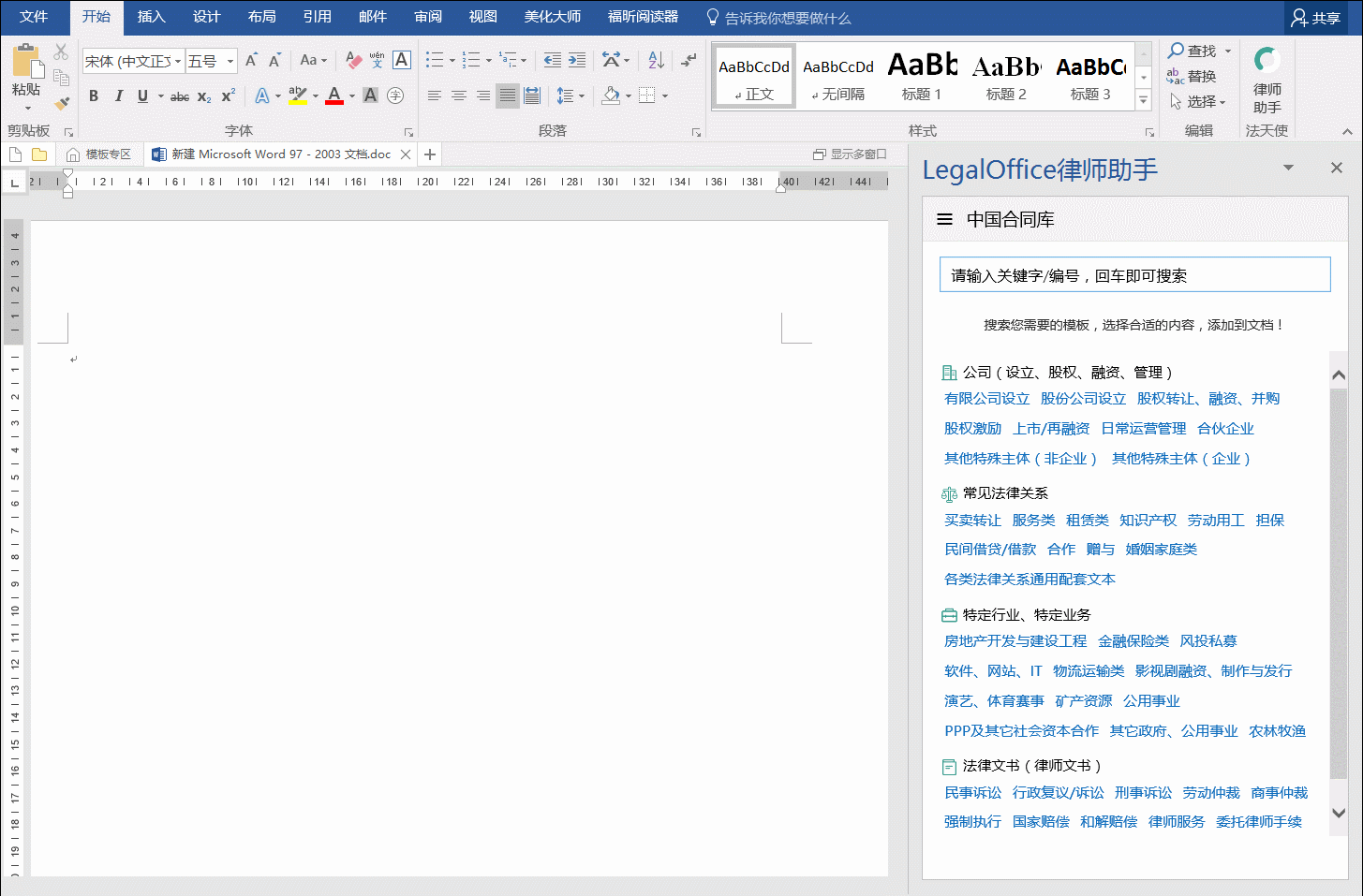
Task: Open the 民事诉讼 category link
Action: (x=972, y=793)
